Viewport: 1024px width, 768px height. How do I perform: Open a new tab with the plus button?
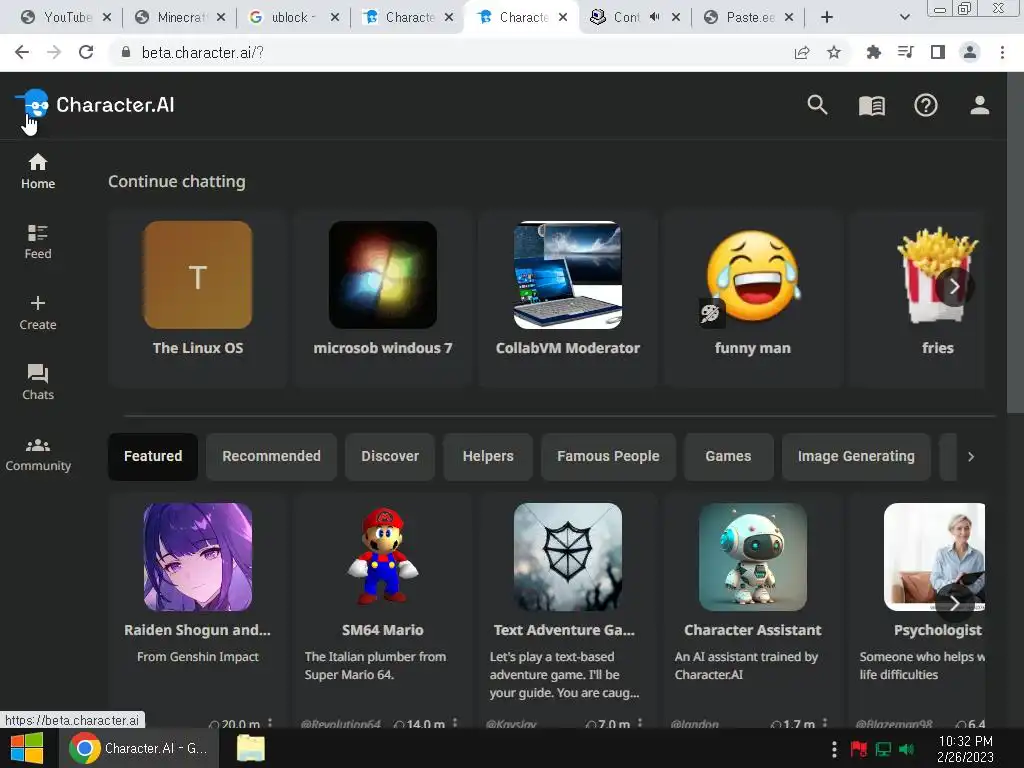pos(827,17)
